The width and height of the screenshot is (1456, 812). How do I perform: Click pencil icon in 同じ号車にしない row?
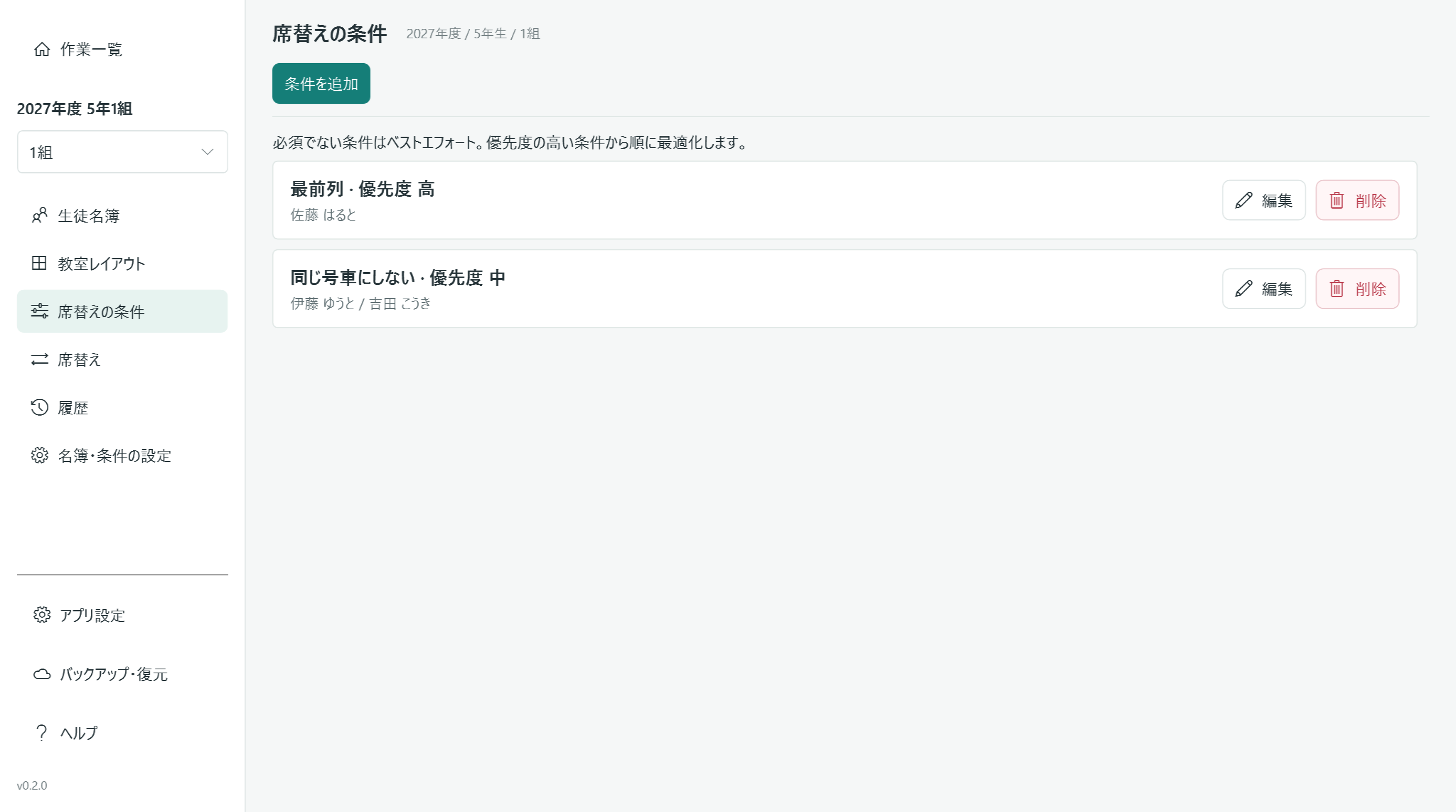pos(1243,289)
